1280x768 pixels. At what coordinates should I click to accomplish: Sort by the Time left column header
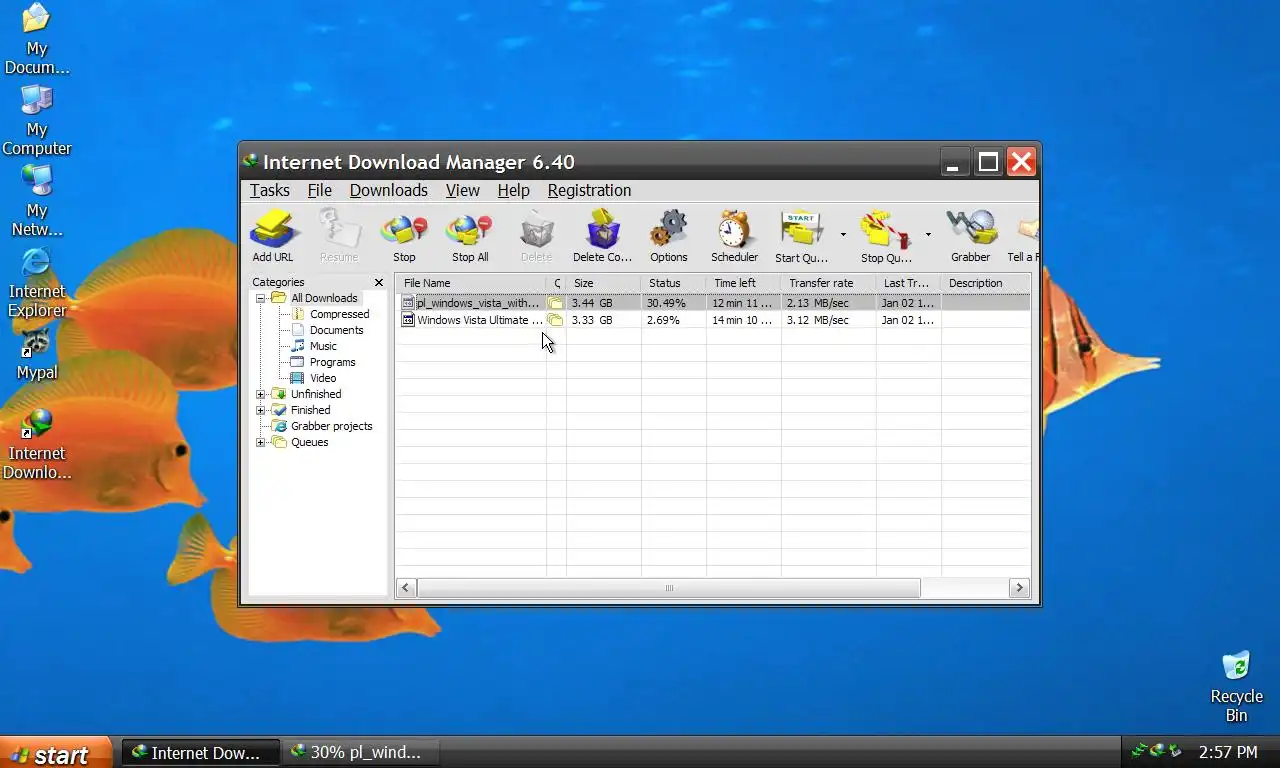click(744, 283)
